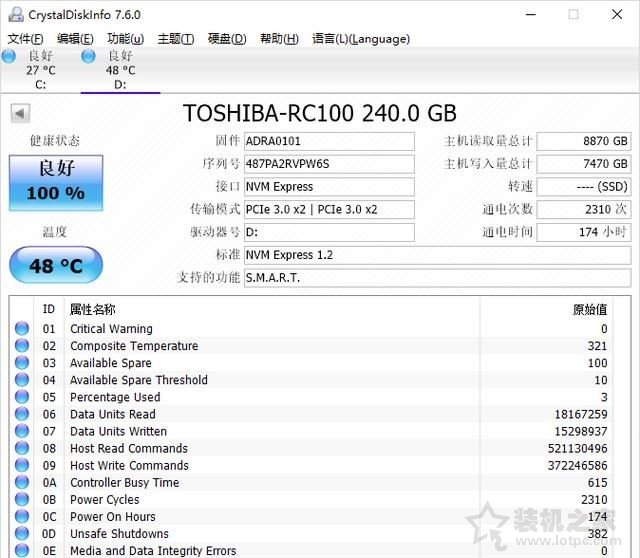Click the firmware field ADRA0101
Viewport: 640px width, 558px height.
pos(328,141)
